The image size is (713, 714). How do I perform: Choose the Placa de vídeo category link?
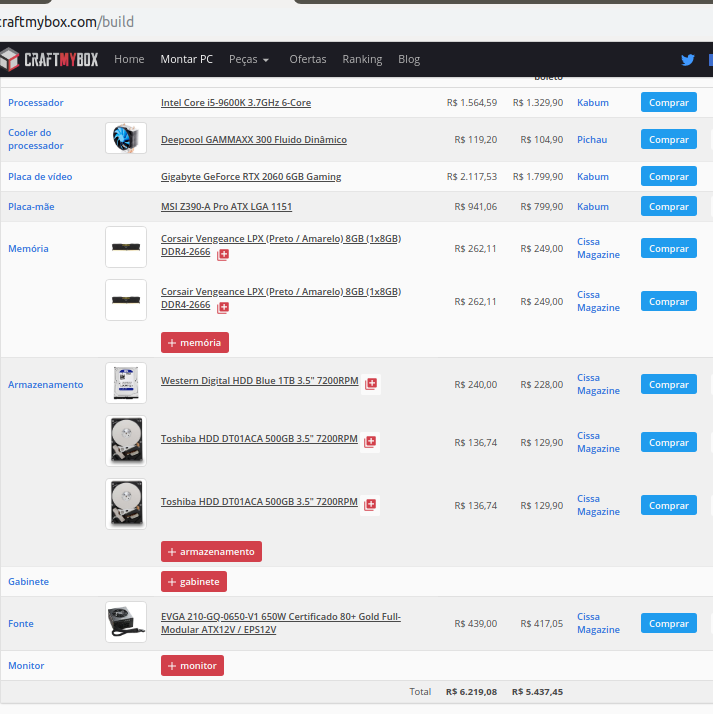pyautogui.click(x=40, y=176)
